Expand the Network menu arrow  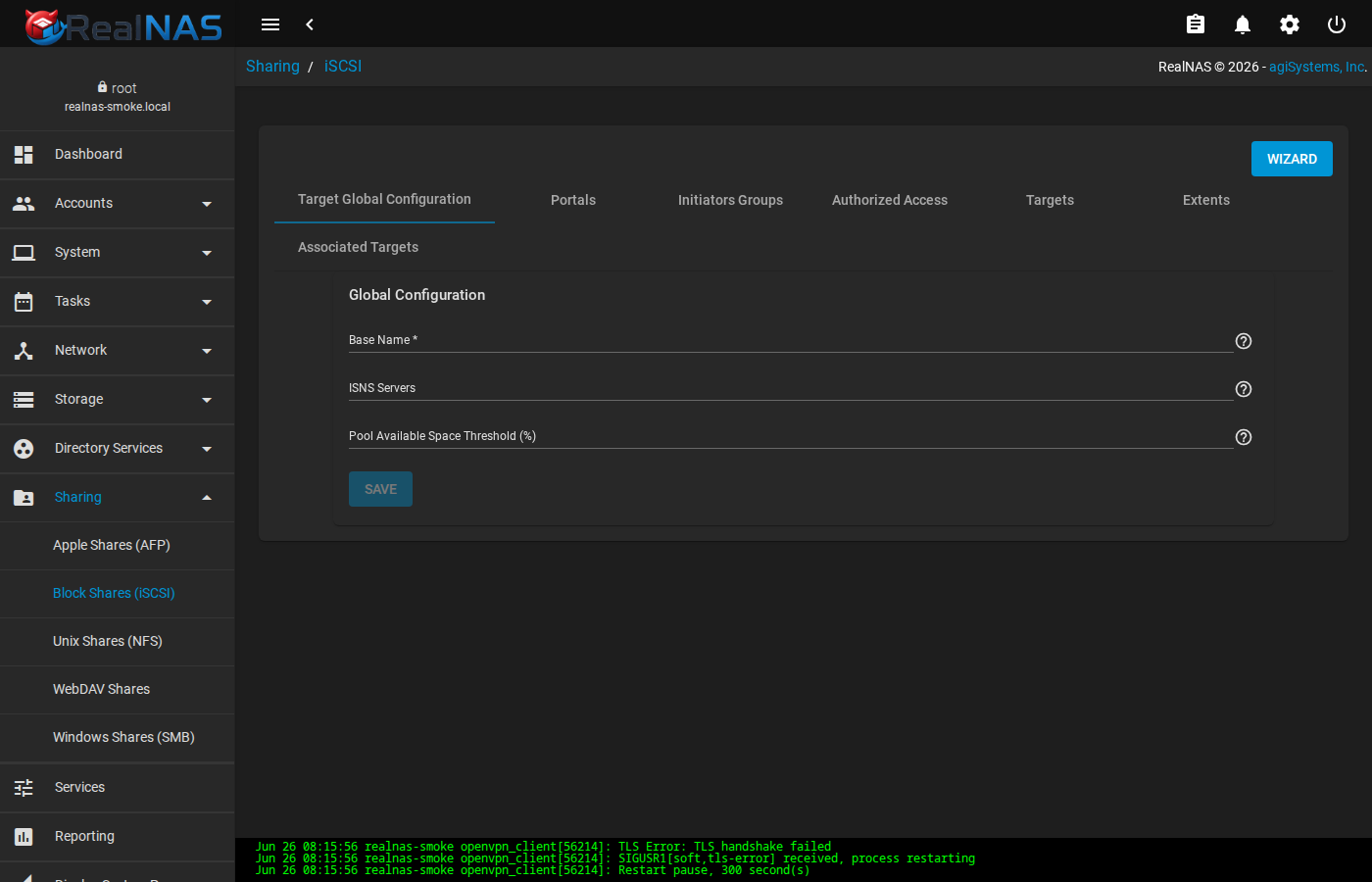point(207,351)
